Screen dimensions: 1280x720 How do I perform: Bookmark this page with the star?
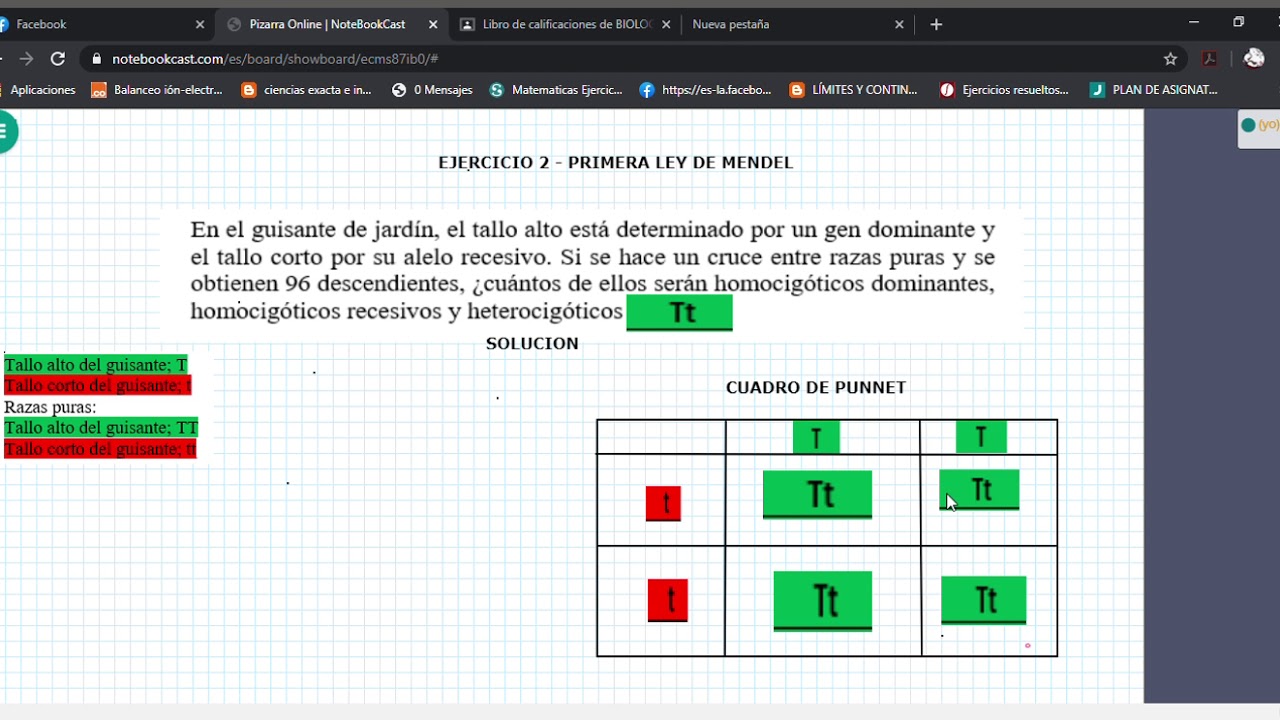pos(1170,59)
